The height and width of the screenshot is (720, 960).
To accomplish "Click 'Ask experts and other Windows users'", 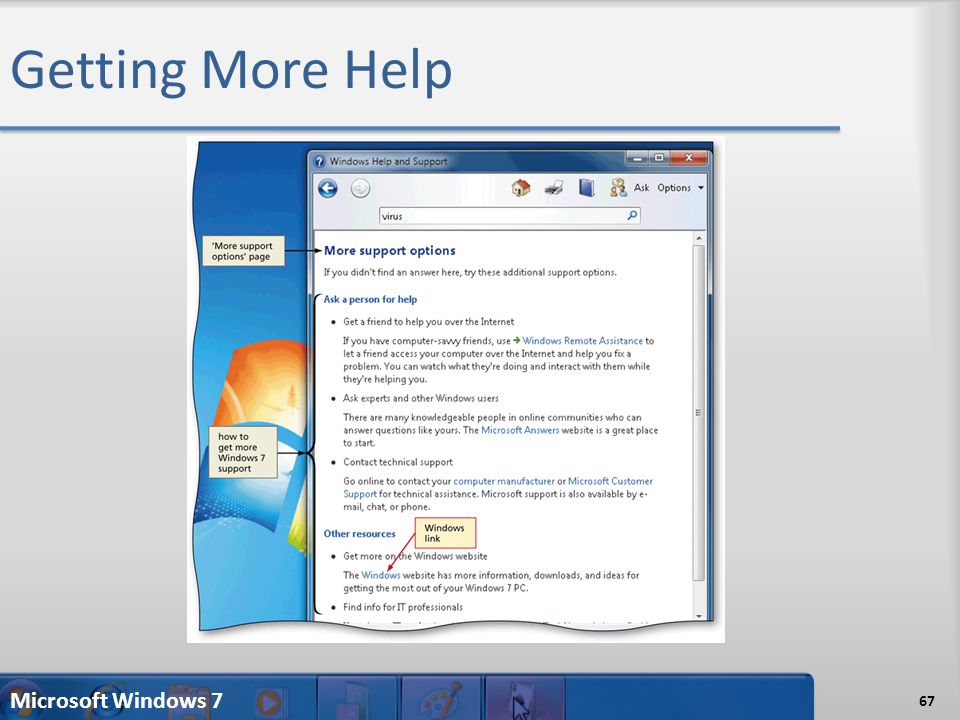I will pos(421,398).
